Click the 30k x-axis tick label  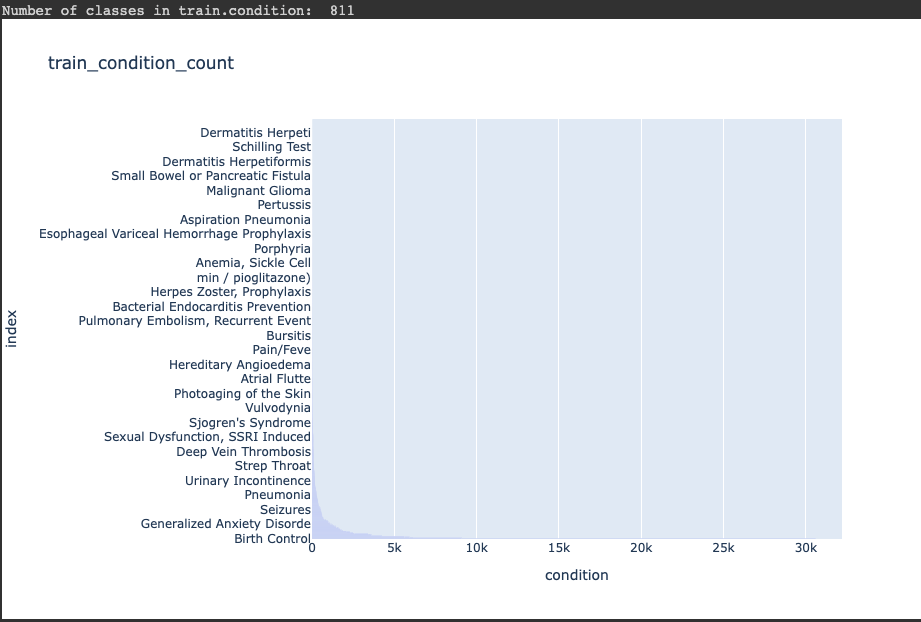(806, 548)
